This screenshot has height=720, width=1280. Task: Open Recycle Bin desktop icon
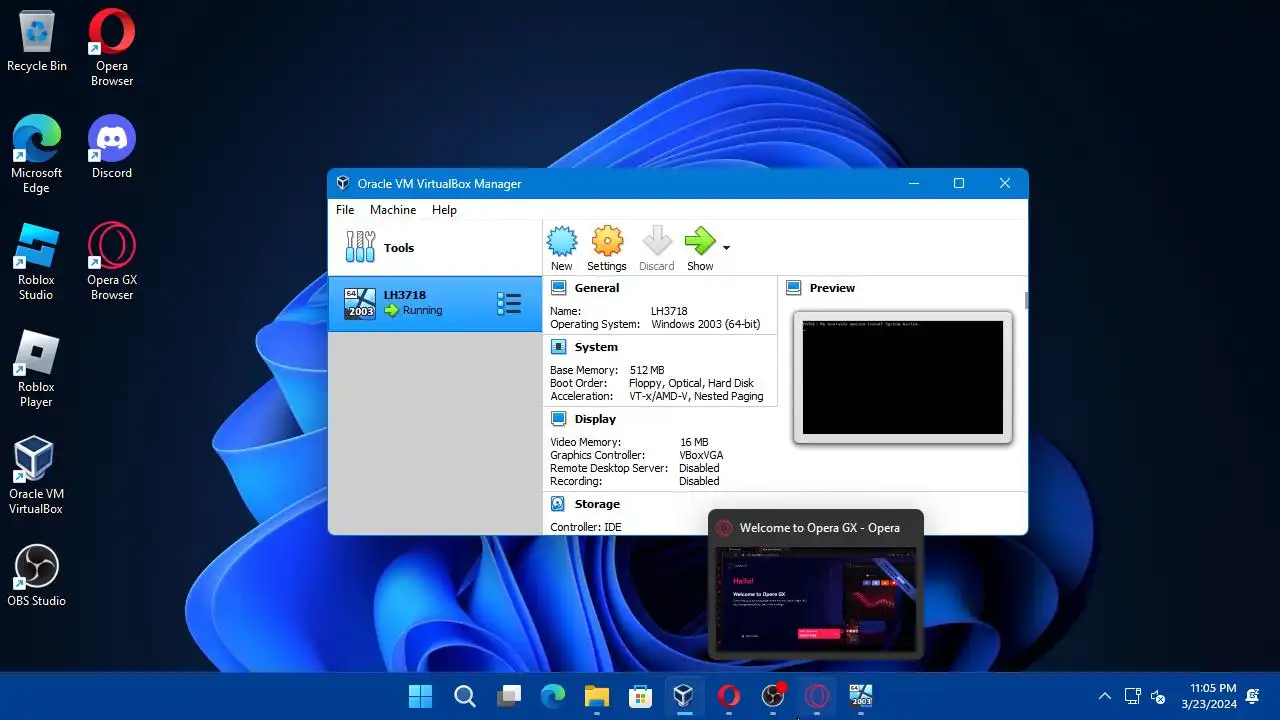37,43
